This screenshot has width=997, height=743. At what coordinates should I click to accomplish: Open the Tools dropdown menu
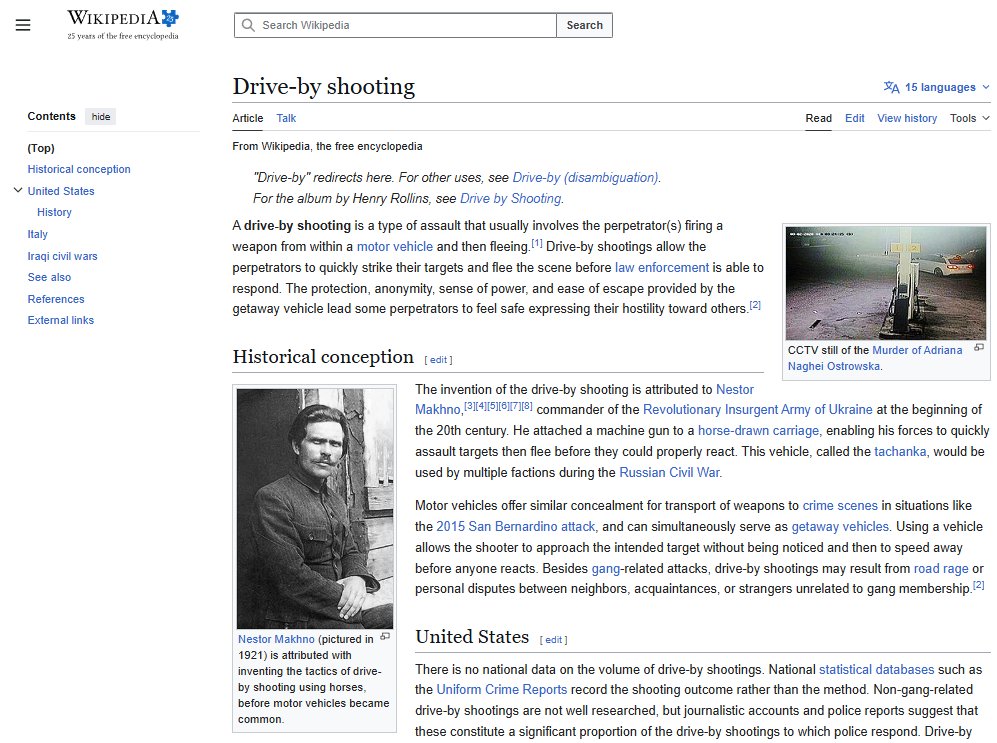[970, 118]
